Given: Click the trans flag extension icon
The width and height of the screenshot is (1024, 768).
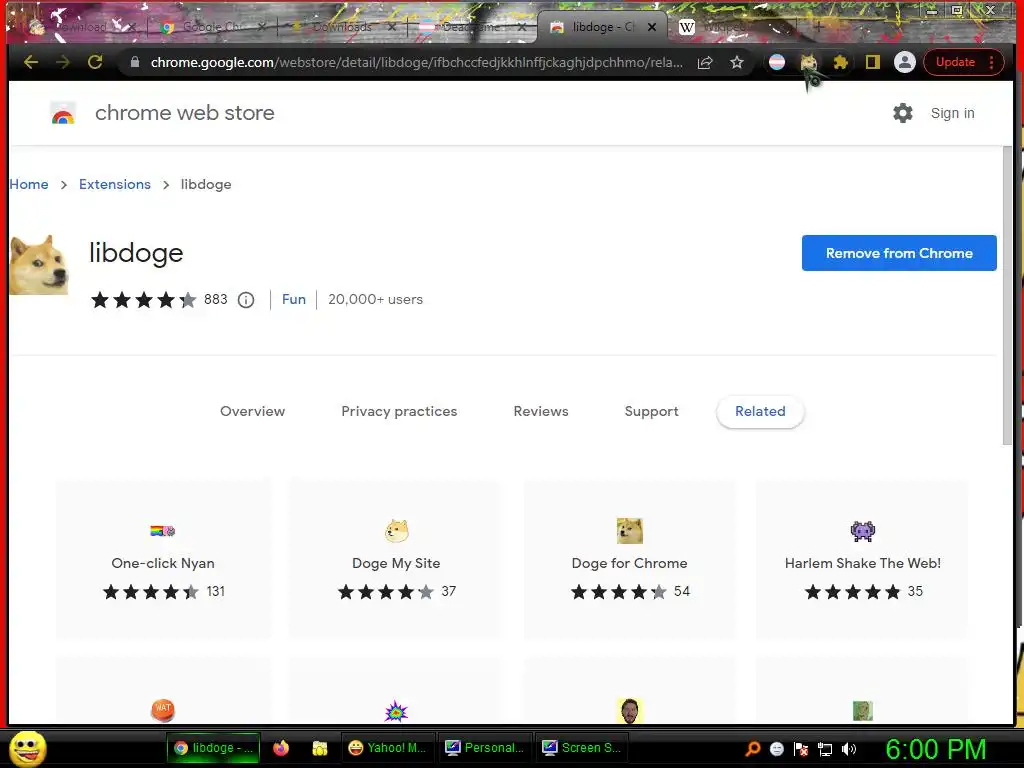Looking at the screenshot, I should [776, 62].
